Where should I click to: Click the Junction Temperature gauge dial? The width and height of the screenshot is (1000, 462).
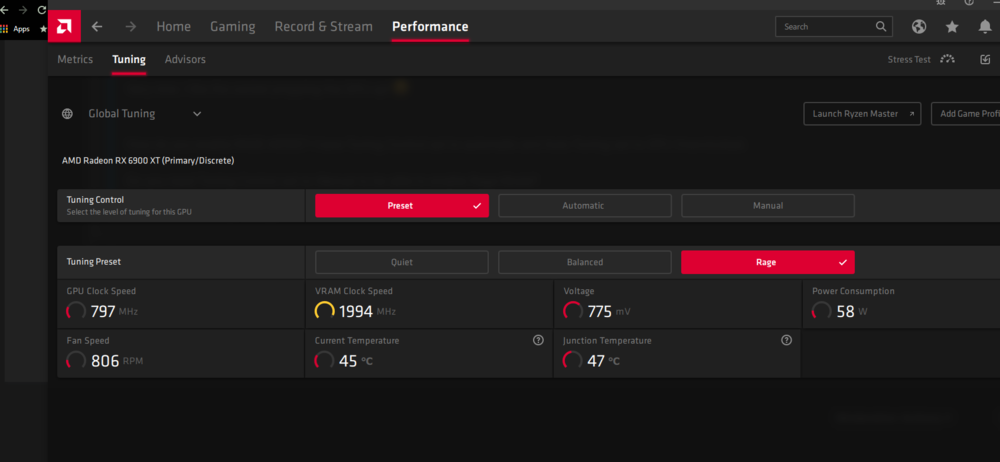point(573,361)
